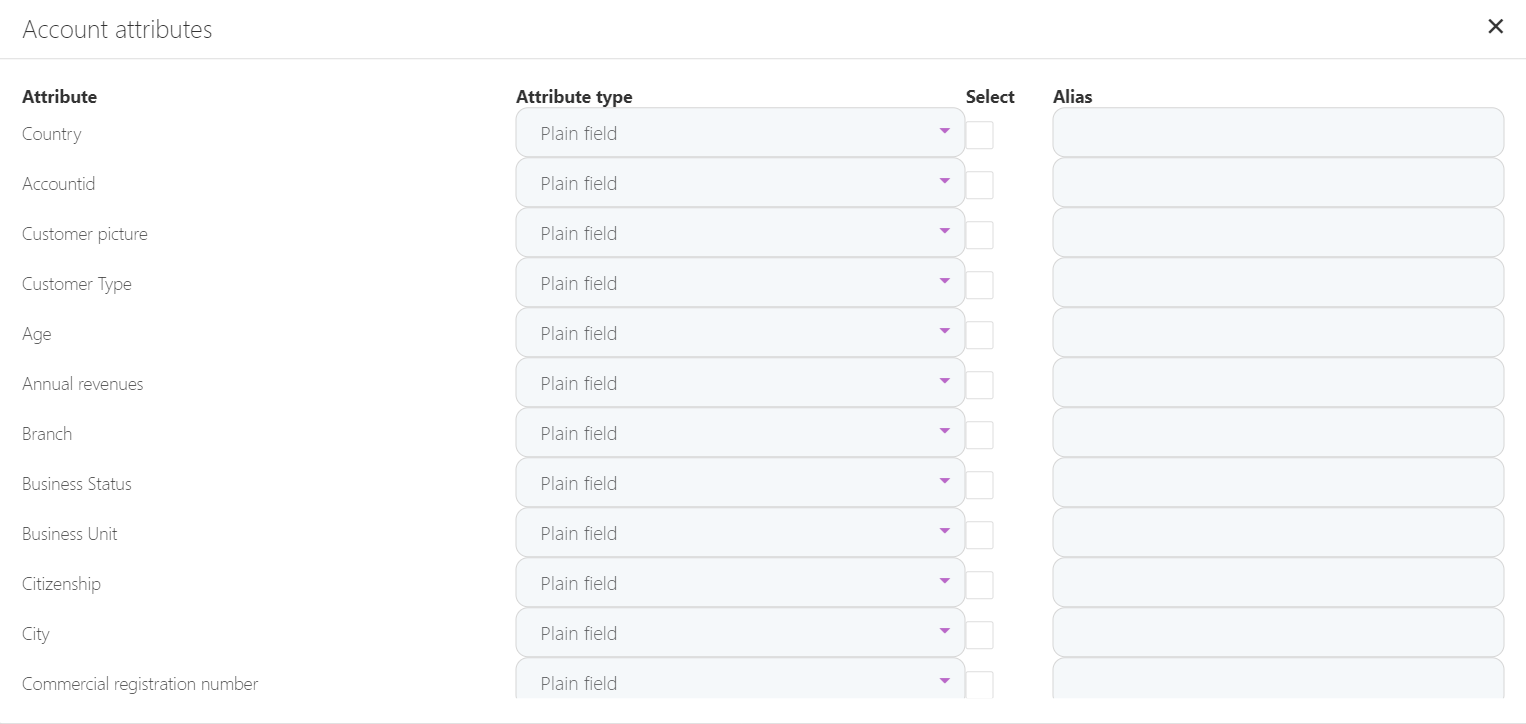Focus the Alias field for Branch
This screenshot has width=1526, height=724.
click(1278, 433)
